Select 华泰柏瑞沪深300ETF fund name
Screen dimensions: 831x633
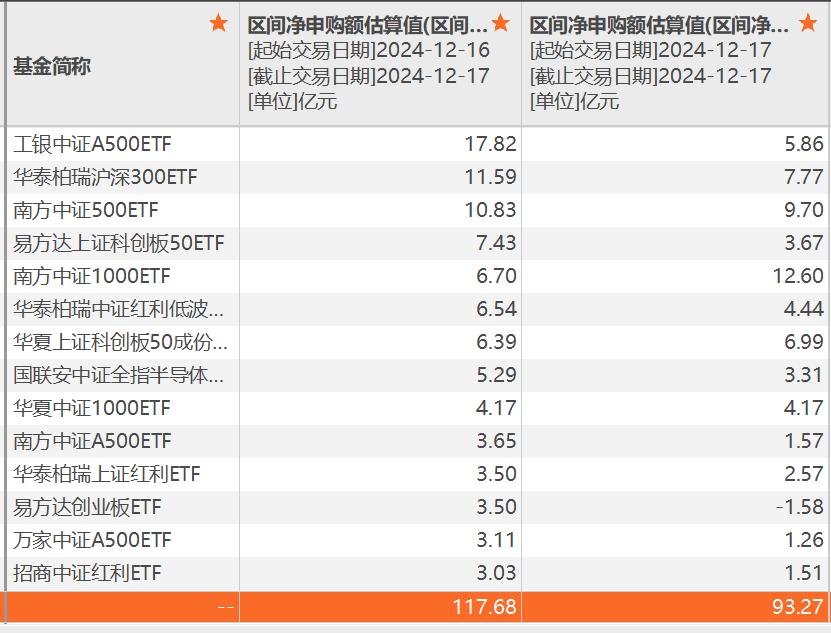[x=105, y=177]
